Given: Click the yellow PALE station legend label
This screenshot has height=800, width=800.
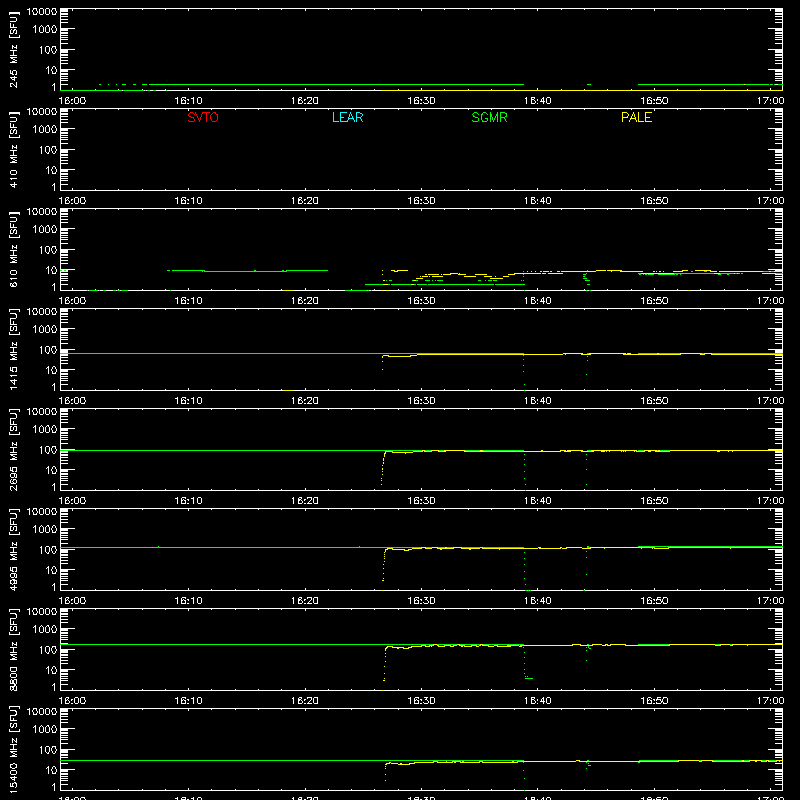Looking at the screenshot, I should [x=636, y=117].
